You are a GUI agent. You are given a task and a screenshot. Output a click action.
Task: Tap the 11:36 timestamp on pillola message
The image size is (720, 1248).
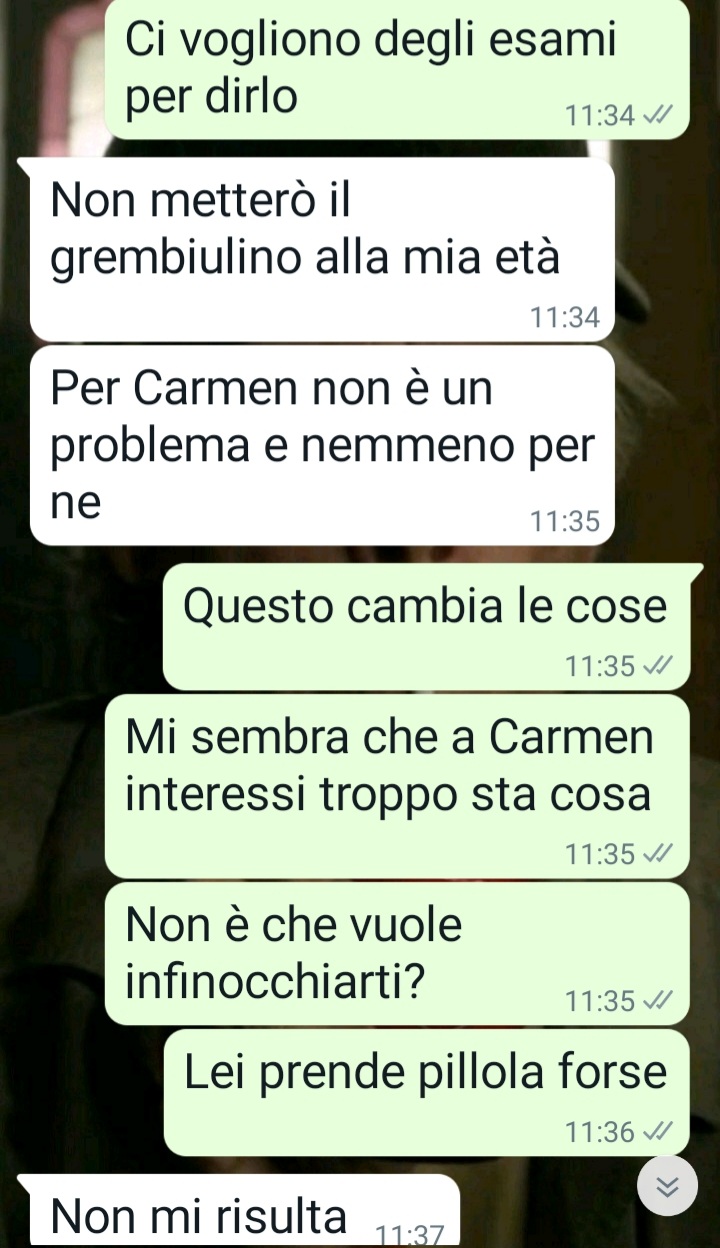(600, 1132)
